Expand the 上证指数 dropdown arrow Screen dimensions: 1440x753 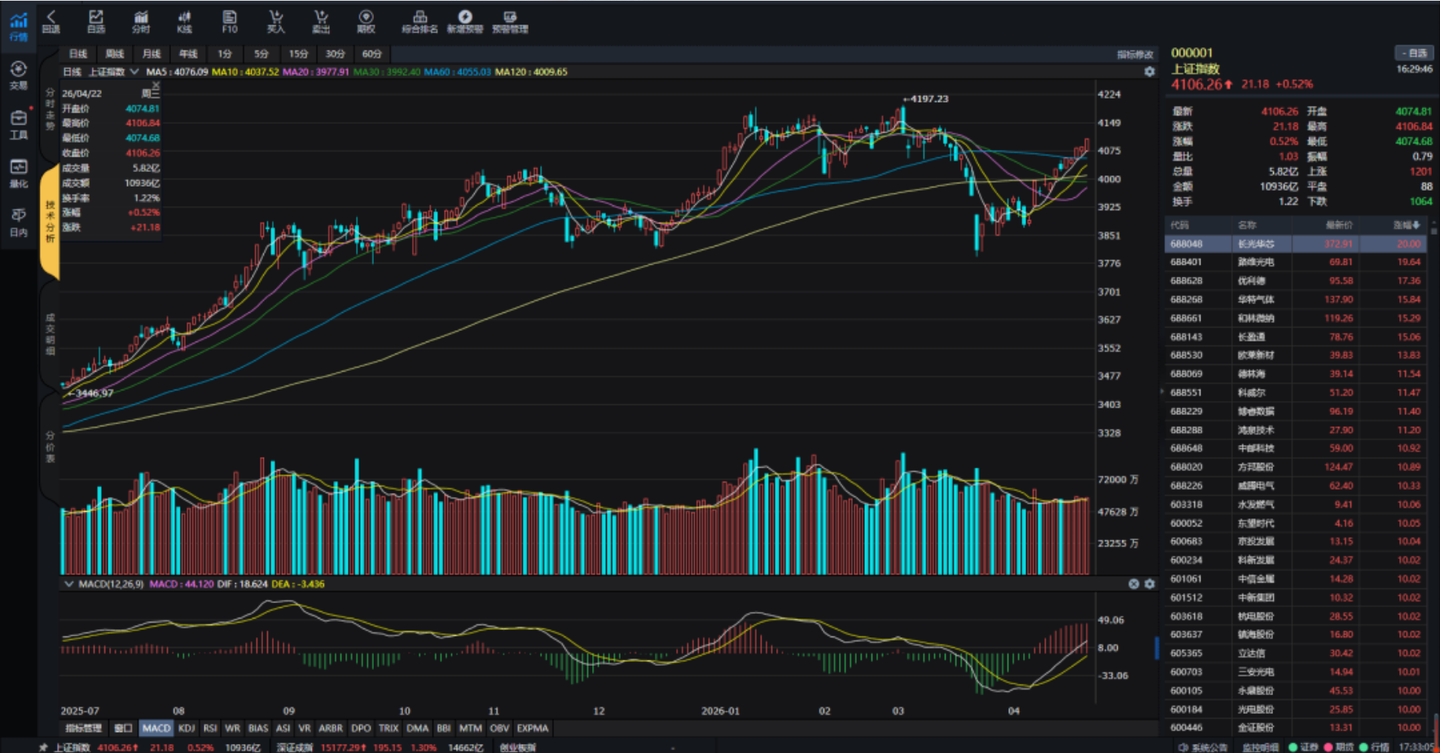pos(135,72)
